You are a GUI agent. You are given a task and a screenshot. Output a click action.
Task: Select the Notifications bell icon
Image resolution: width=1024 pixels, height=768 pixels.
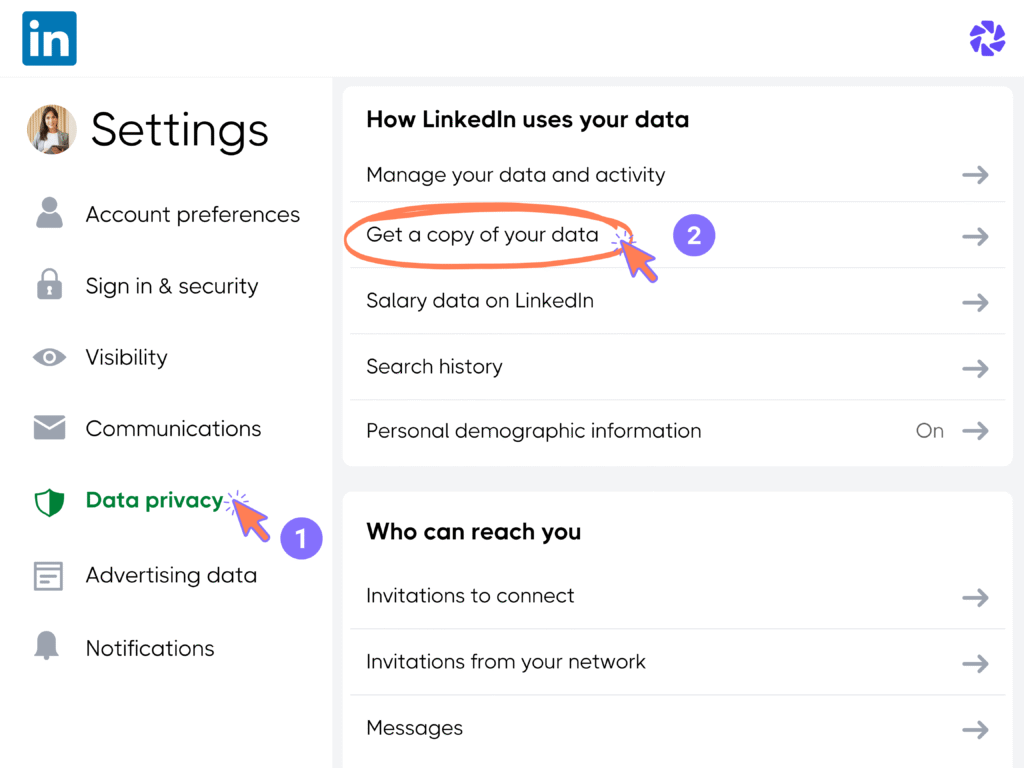[48, 647]
